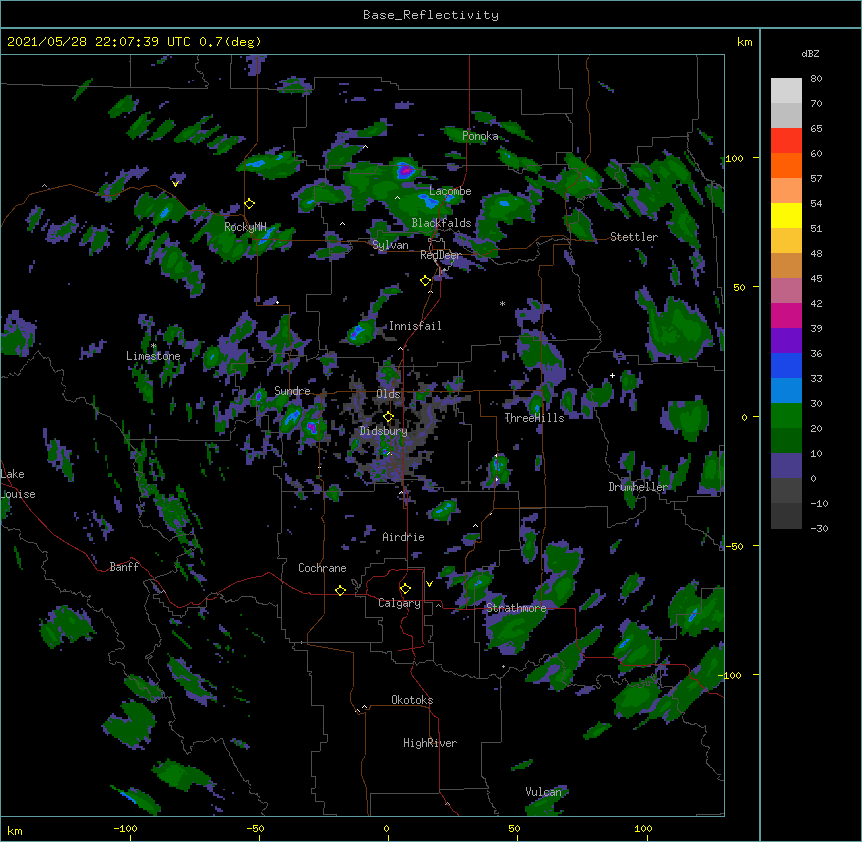Select the yellow diamond marker above Calgary label
This screenshot has width=862, height=842.
(405, 589)
